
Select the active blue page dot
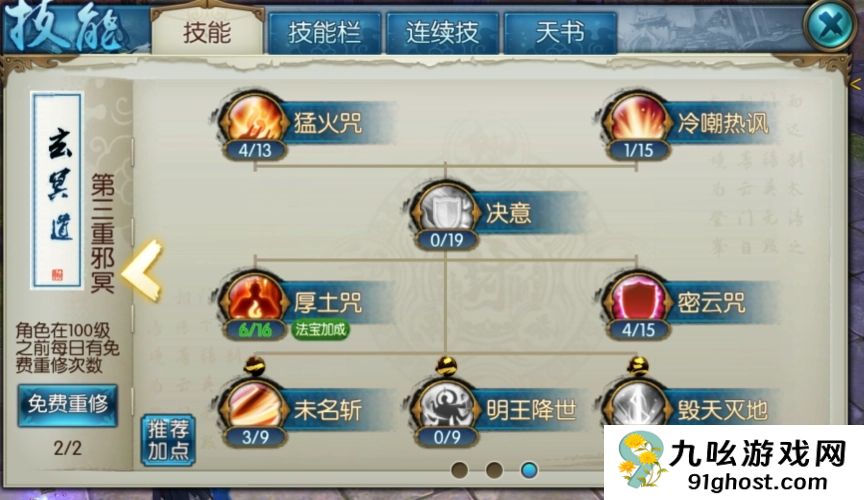click(x=529, y=470)
